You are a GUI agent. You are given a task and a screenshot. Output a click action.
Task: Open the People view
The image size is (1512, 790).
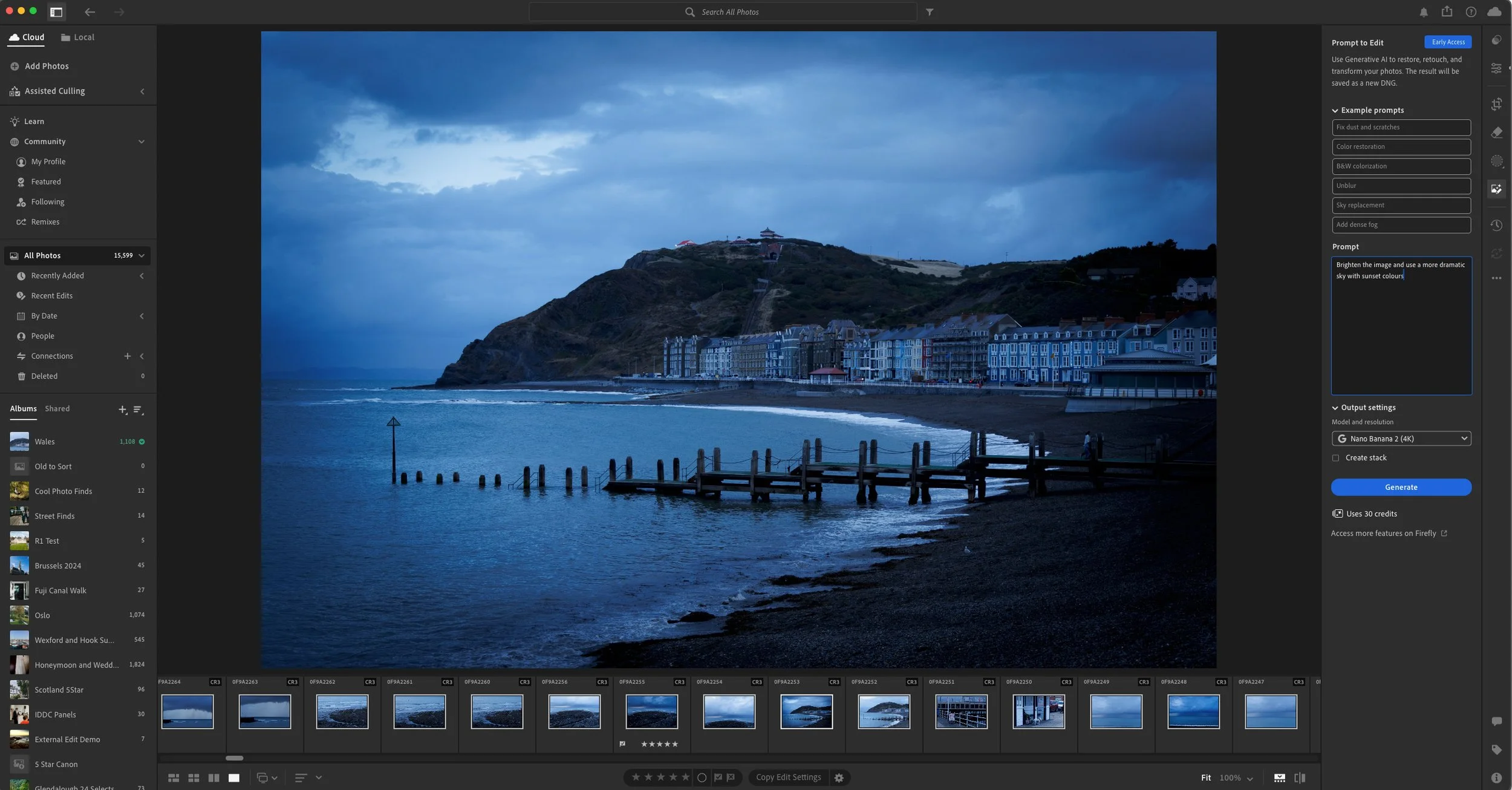click(x=42, y=336)
